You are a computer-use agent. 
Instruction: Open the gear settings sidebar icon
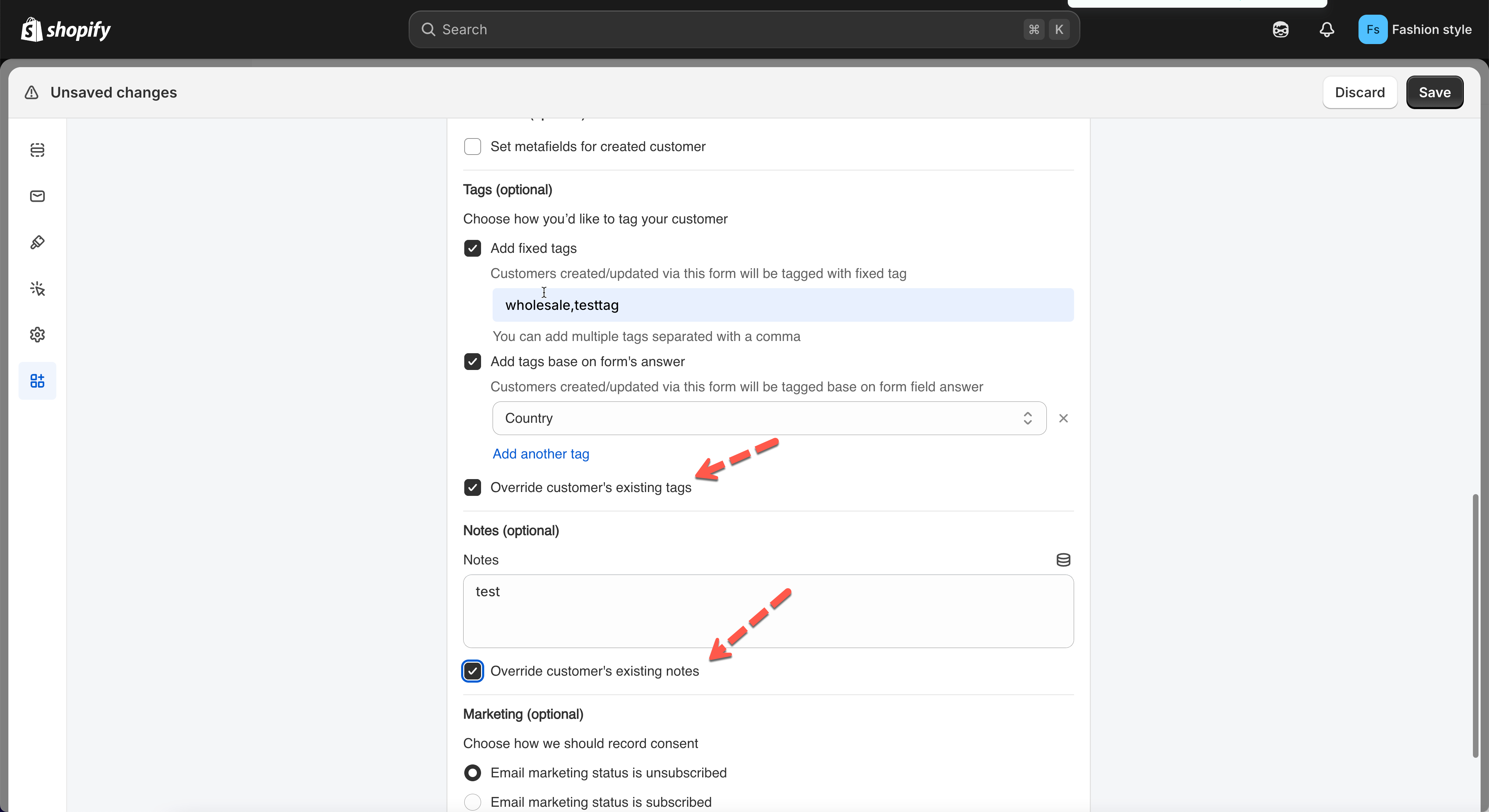(37, 335)
